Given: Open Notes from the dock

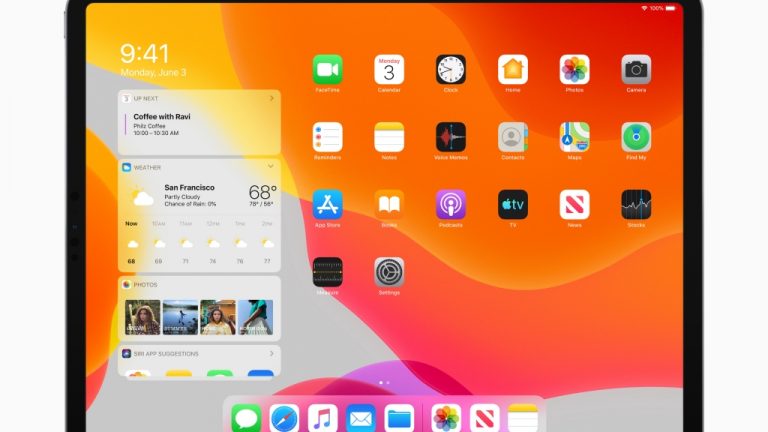Looking at the screenshot, I should (523, 418).
